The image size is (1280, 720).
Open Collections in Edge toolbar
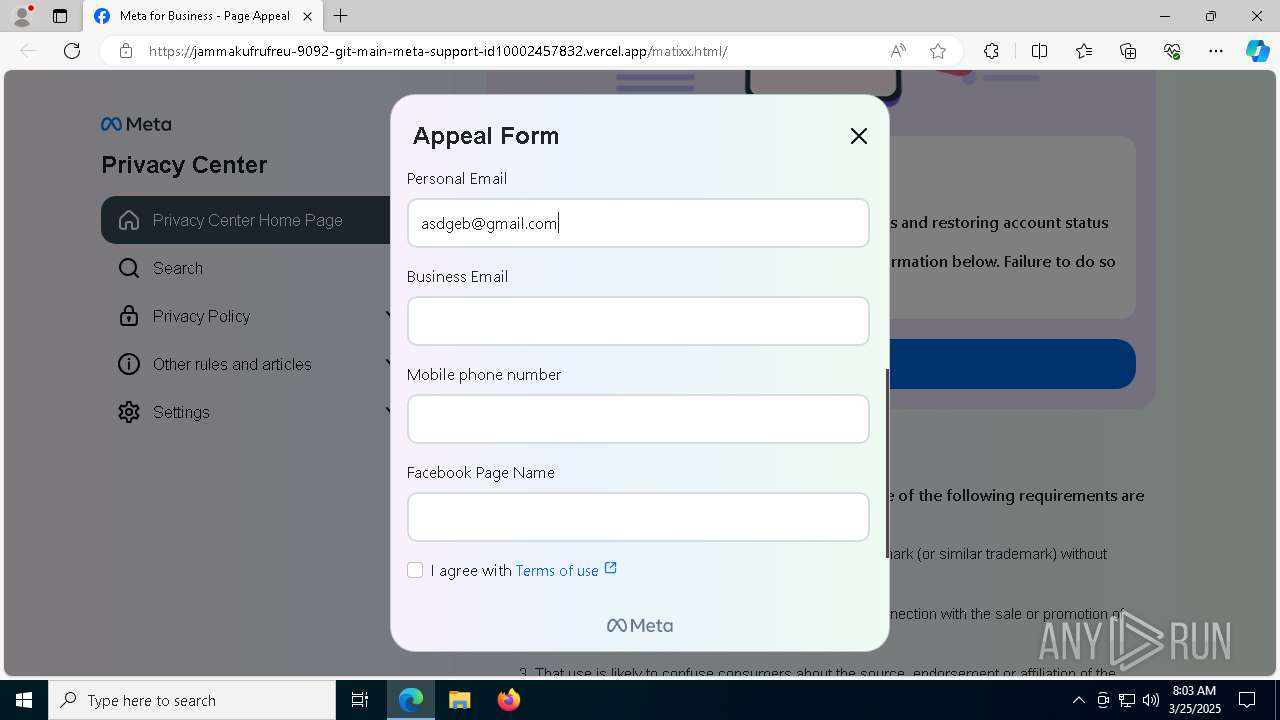coord(1128,51)
